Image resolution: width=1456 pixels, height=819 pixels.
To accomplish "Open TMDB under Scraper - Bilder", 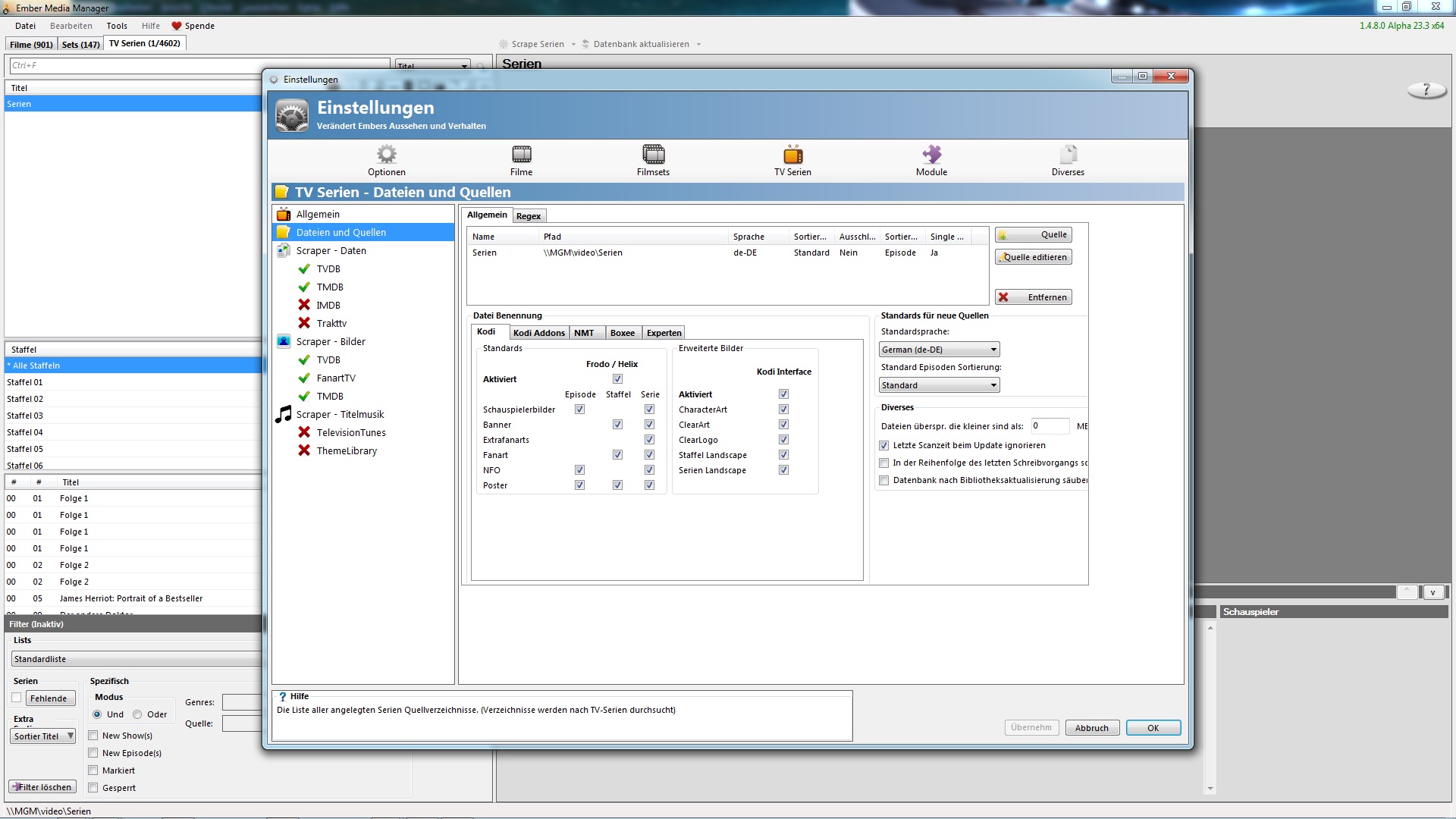I will click(329, 397).
